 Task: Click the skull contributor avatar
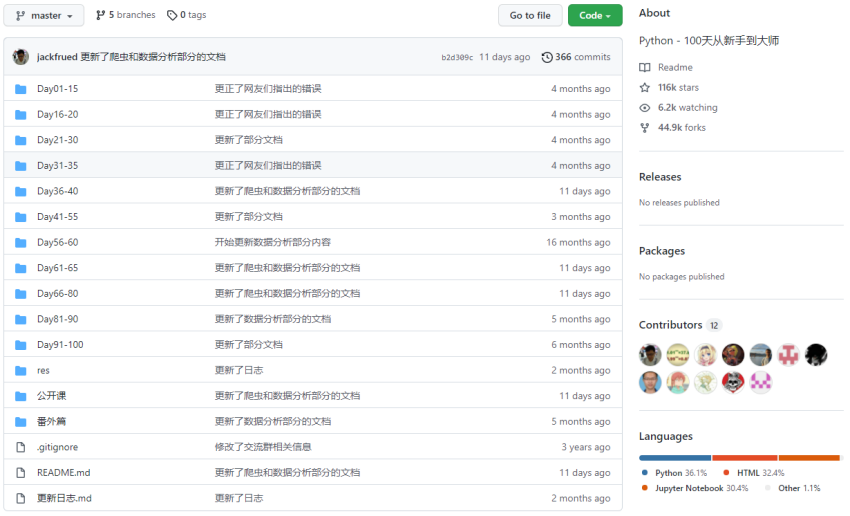[733, 383]
